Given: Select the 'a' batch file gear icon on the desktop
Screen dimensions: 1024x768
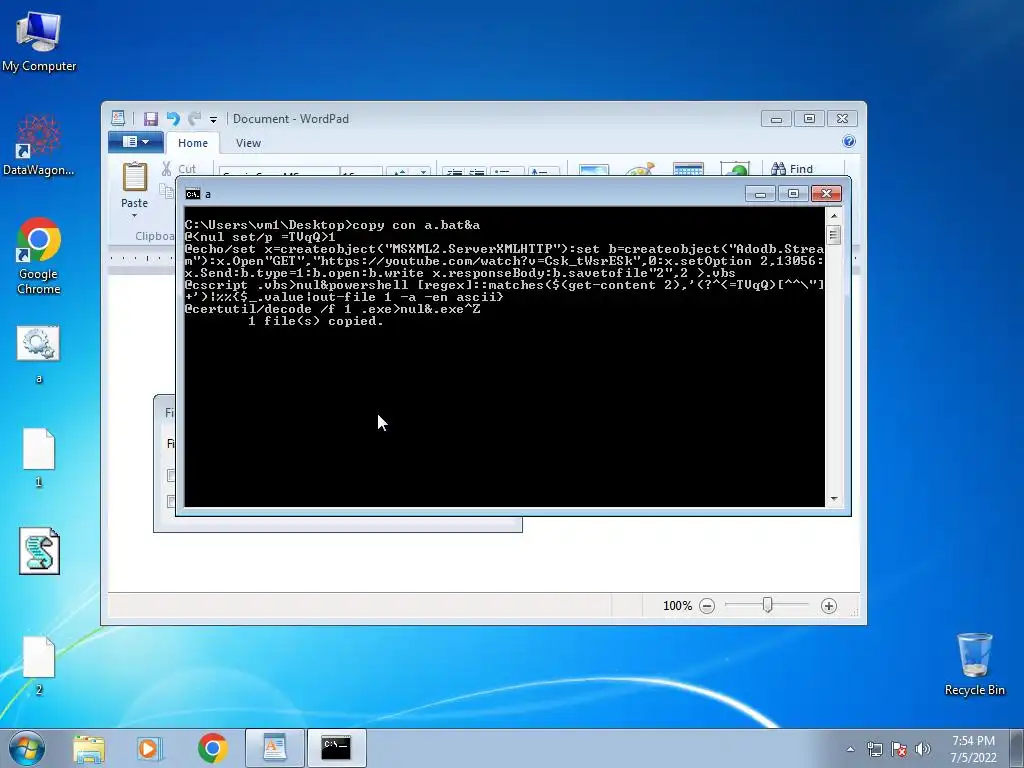Looking at the screenshot, I should pos(39,354).
